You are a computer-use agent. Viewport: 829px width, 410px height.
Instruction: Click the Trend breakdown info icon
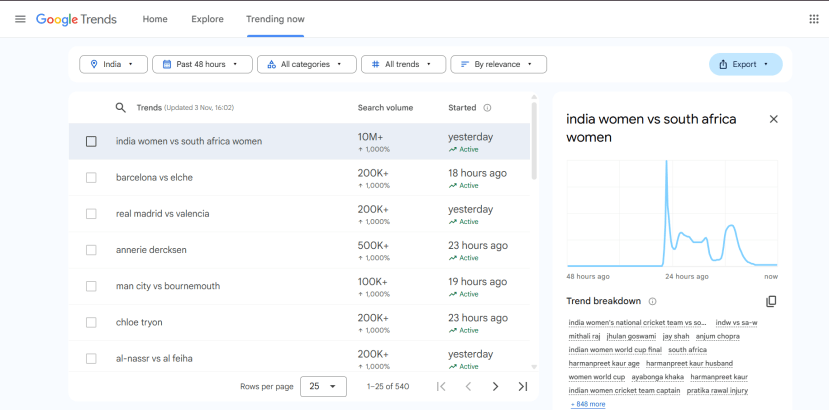click(652, 301)
